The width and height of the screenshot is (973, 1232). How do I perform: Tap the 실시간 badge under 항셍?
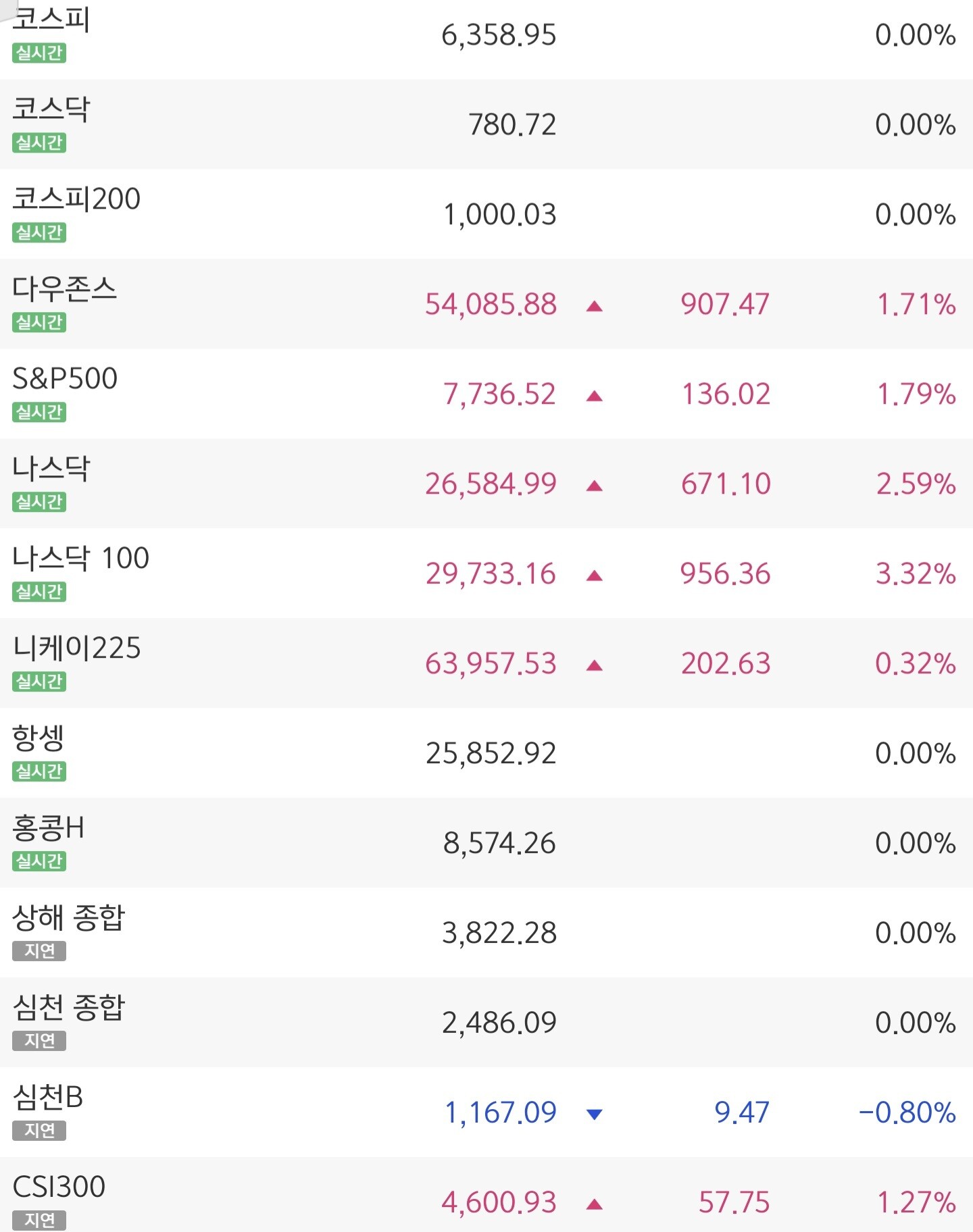click(39, 771)
